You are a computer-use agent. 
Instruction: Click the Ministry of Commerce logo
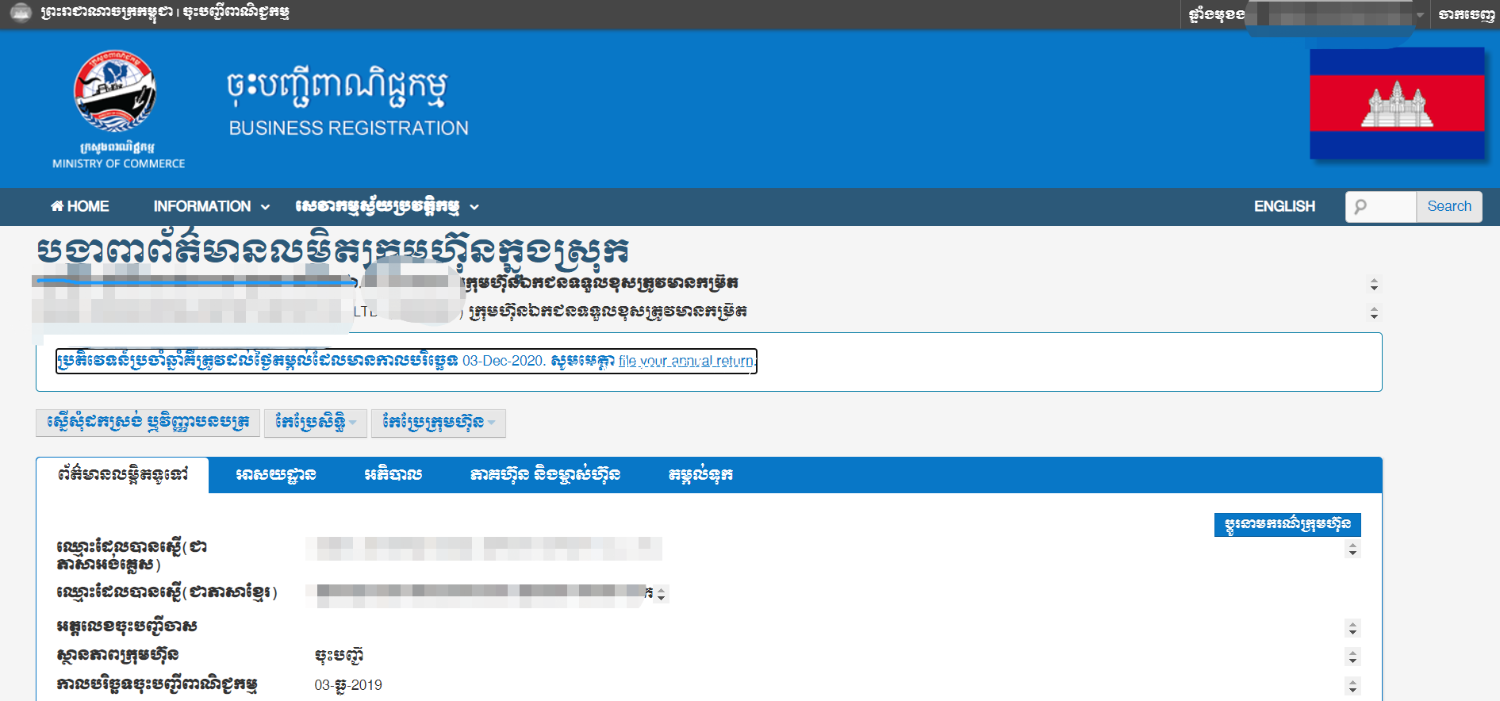pyautogui.click(x=116, y=100)
